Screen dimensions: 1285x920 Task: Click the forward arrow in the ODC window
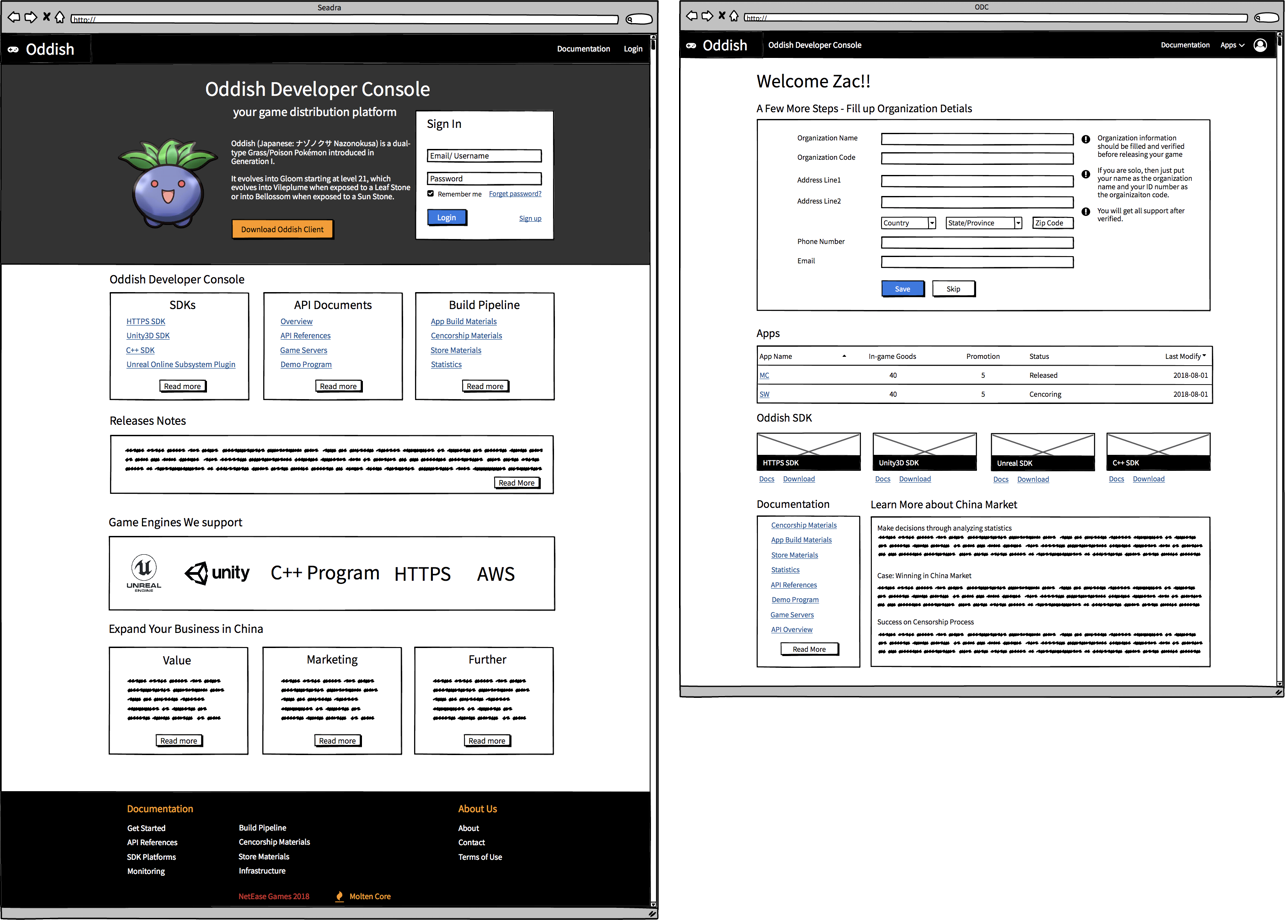pos(707,16)
